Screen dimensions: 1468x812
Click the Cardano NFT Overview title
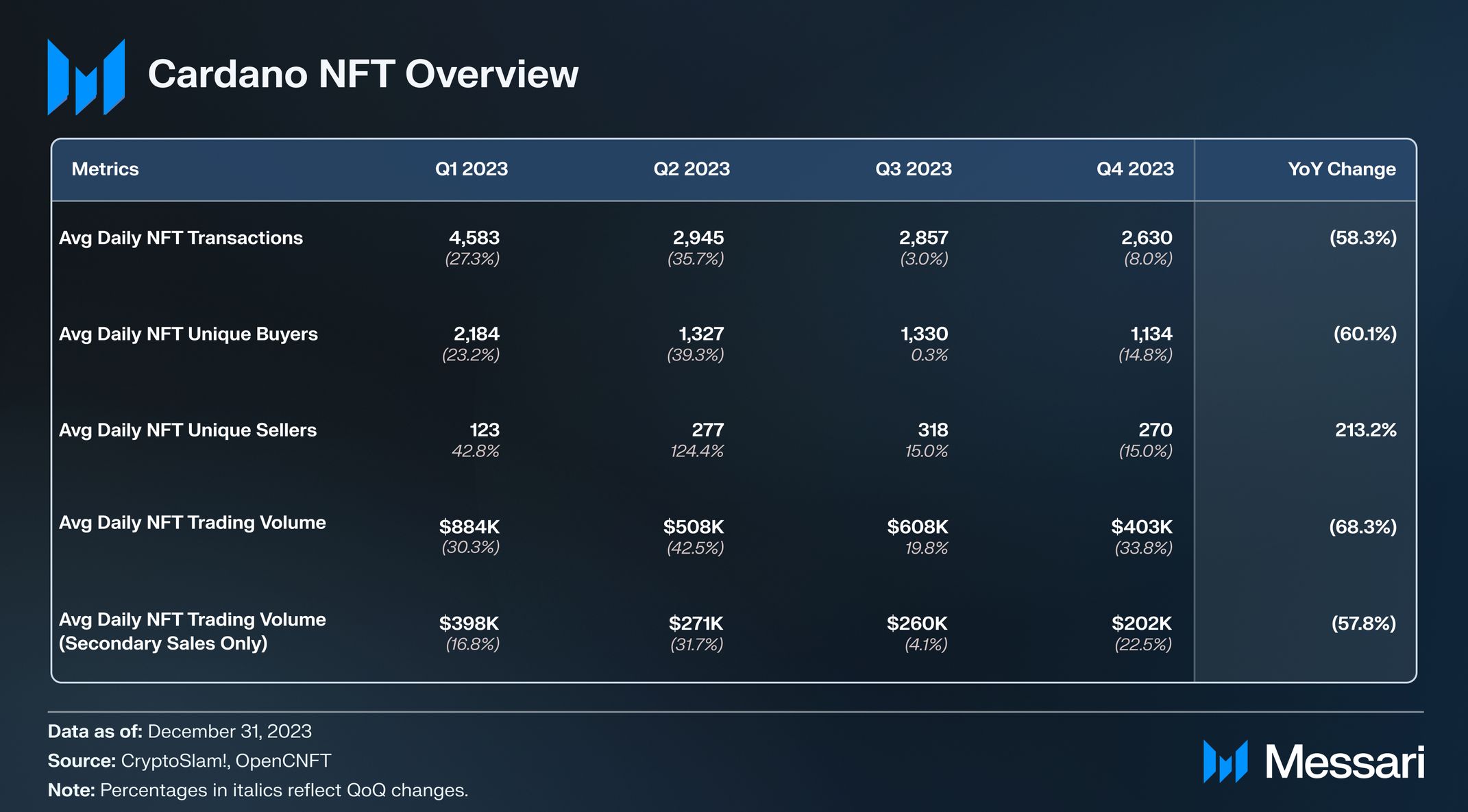tap(363, 74)
